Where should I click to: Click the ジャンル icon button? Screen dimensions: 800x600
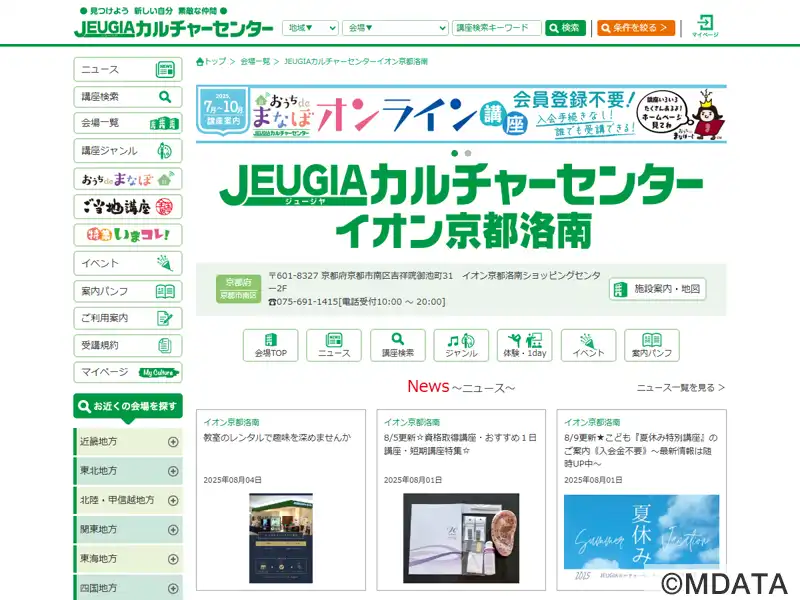point(461,345)
